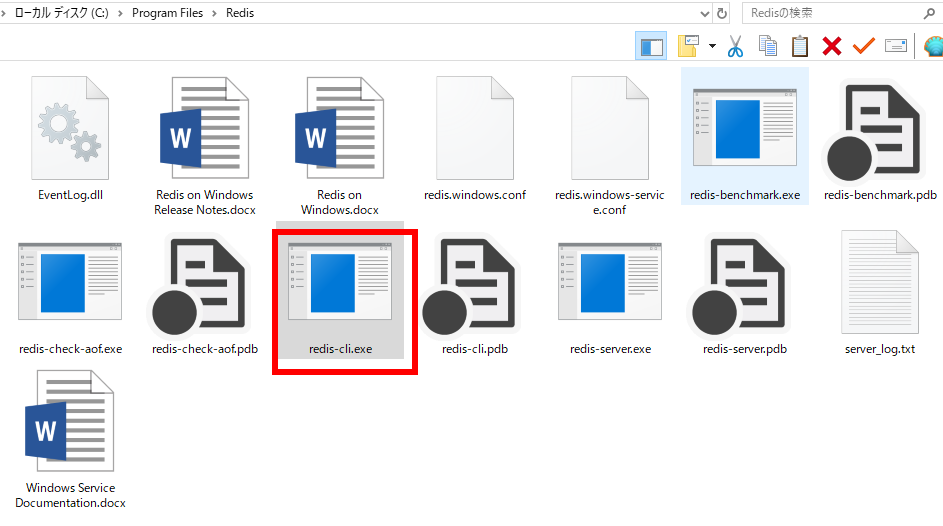Click the Program Files breadcrumb

(x=167, y=13)
